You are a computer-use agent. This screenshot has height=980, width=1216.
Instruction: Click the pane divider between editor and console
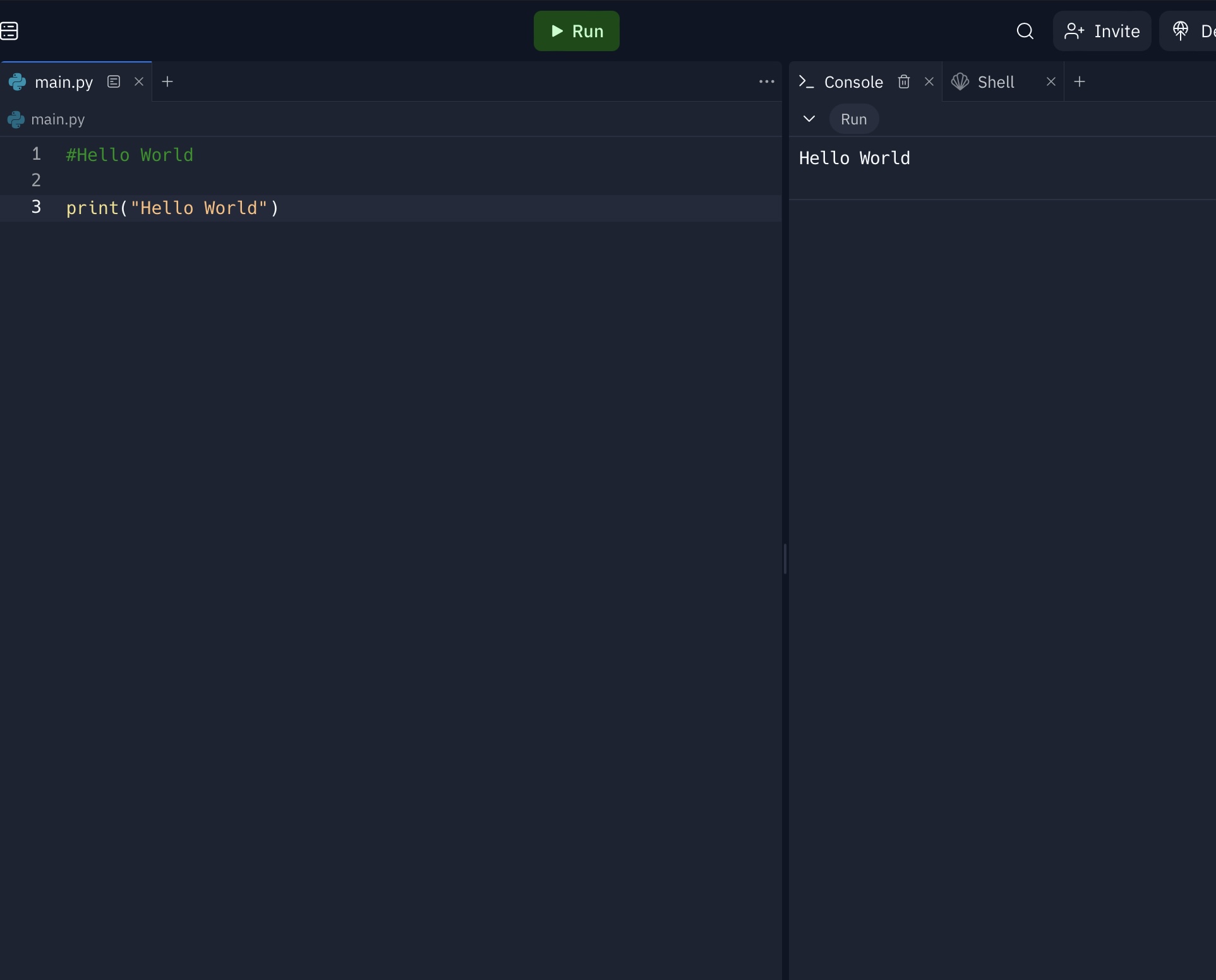tap(785, 559)
